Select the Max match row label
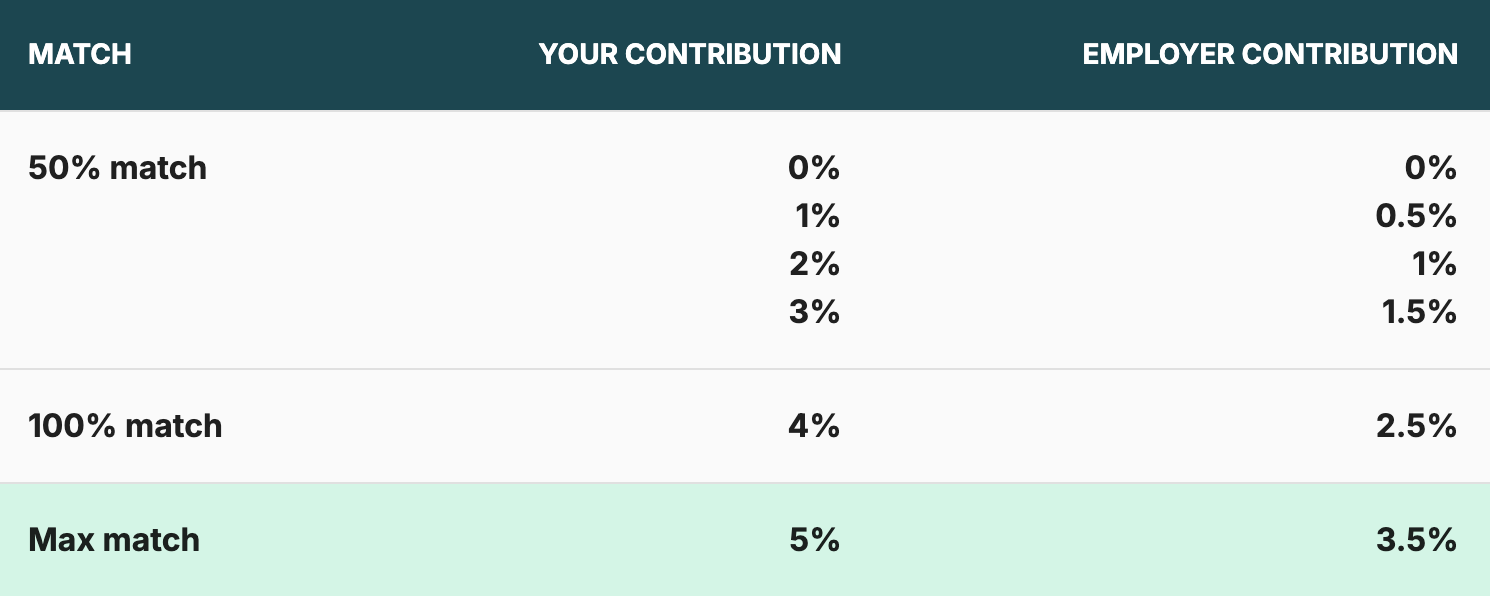The width and height of the screenshot is (1490, 596). tap(114, 540)
